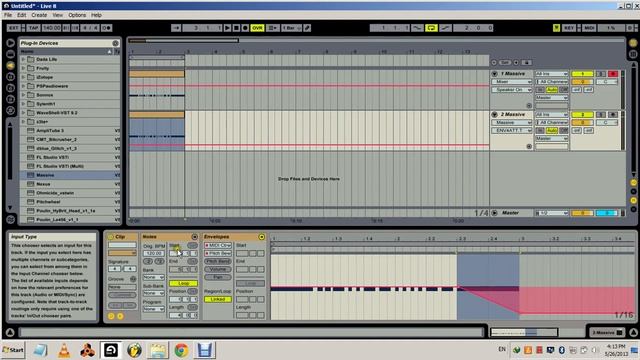This screenshot has width=640, height=360.
Task: Toggle the OVR overdub switch
Action: (257, 28)
